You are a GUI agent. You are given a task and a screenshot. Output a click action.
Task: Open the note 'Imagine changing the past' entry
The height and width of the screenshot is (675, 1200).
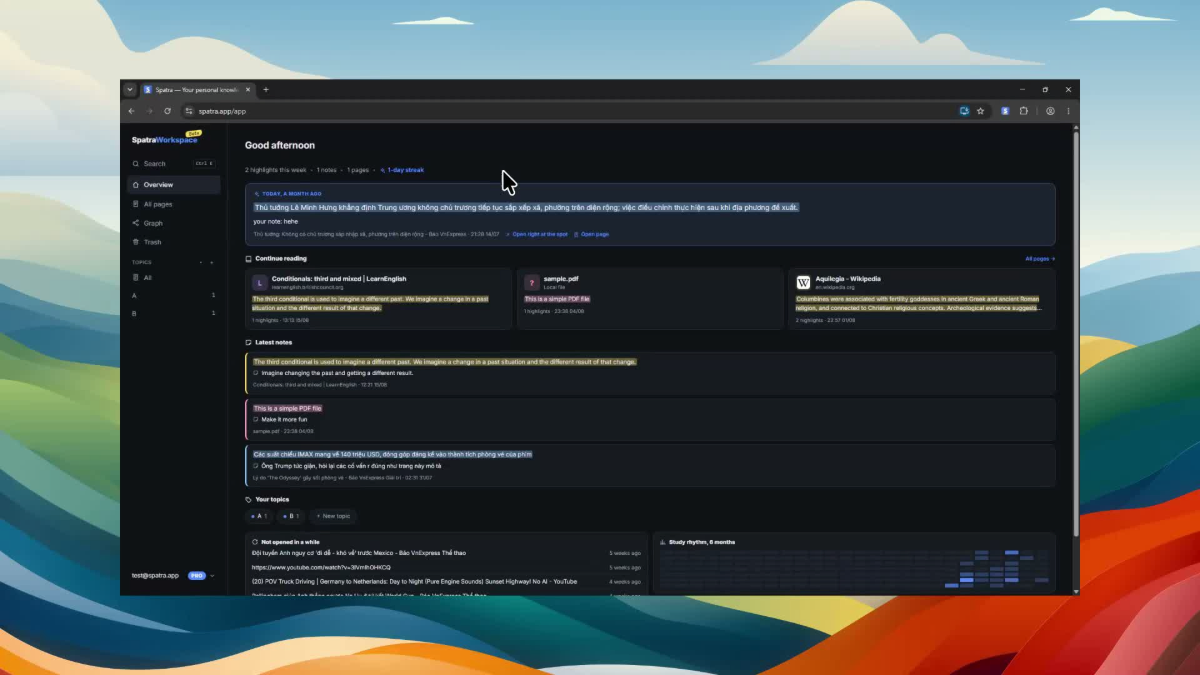click(650, 373)
